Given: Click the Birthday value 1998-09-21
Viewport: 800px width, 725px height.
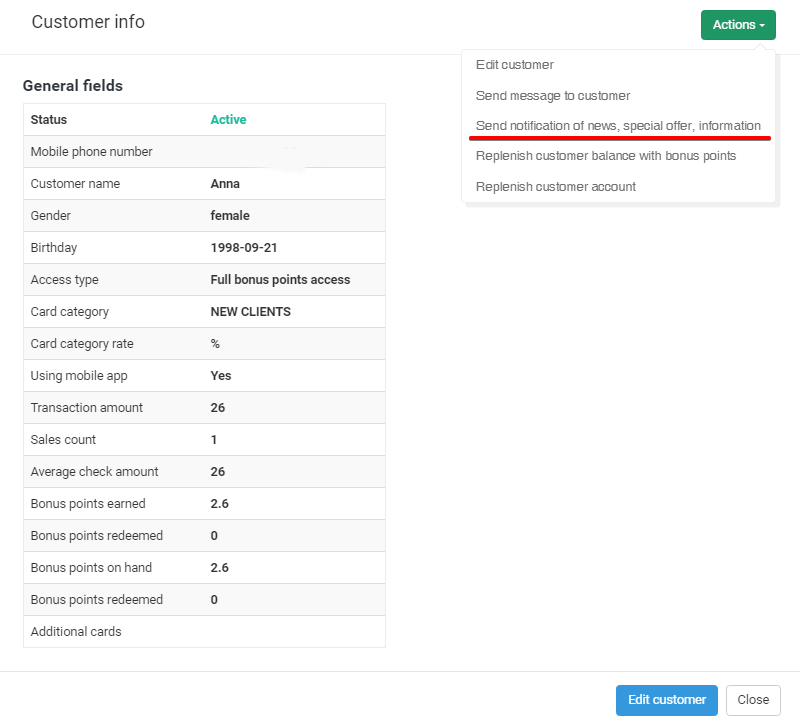Looking at the screenshot, I should [243, 248].
